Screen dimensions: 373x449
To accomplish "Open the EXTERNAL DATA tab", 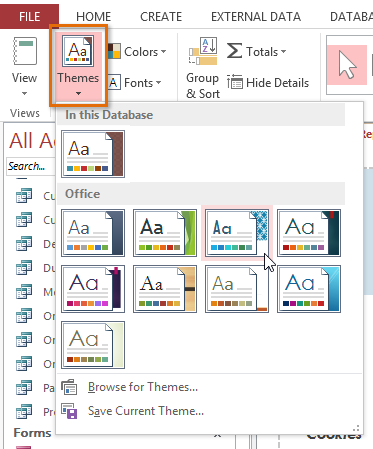I will (x=256, y=17).
